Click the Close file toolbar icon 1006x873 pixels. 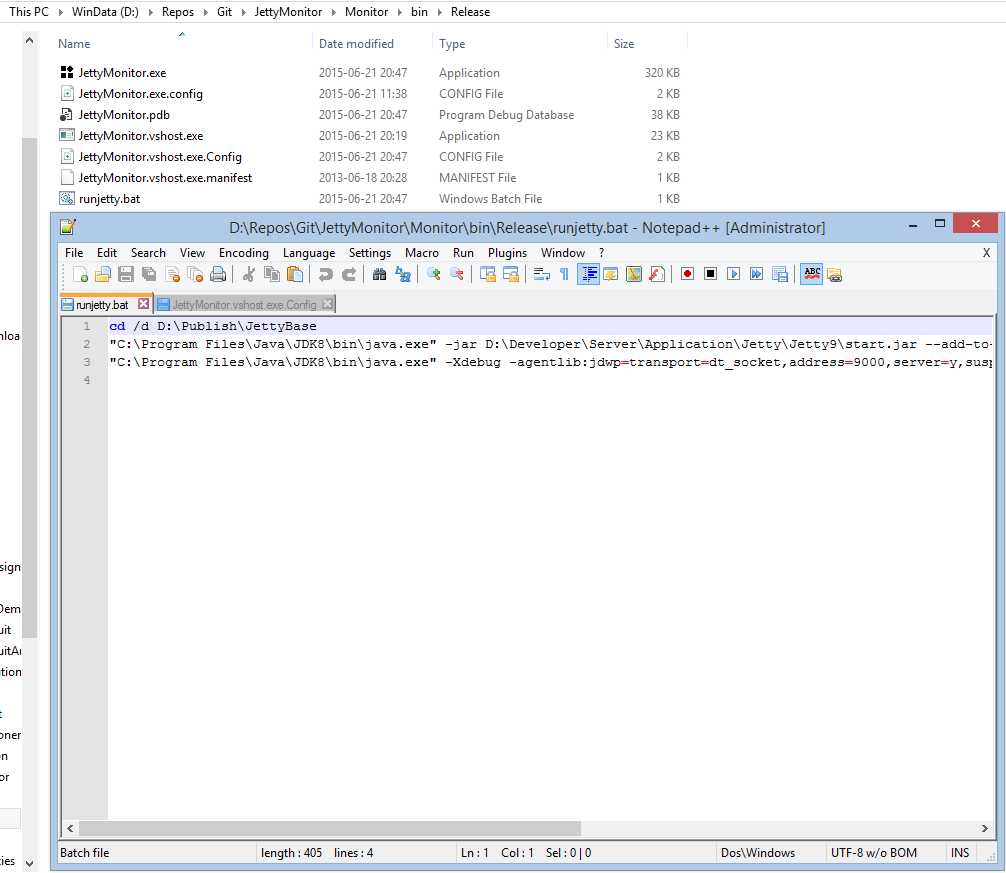click(x=172, y=275)
